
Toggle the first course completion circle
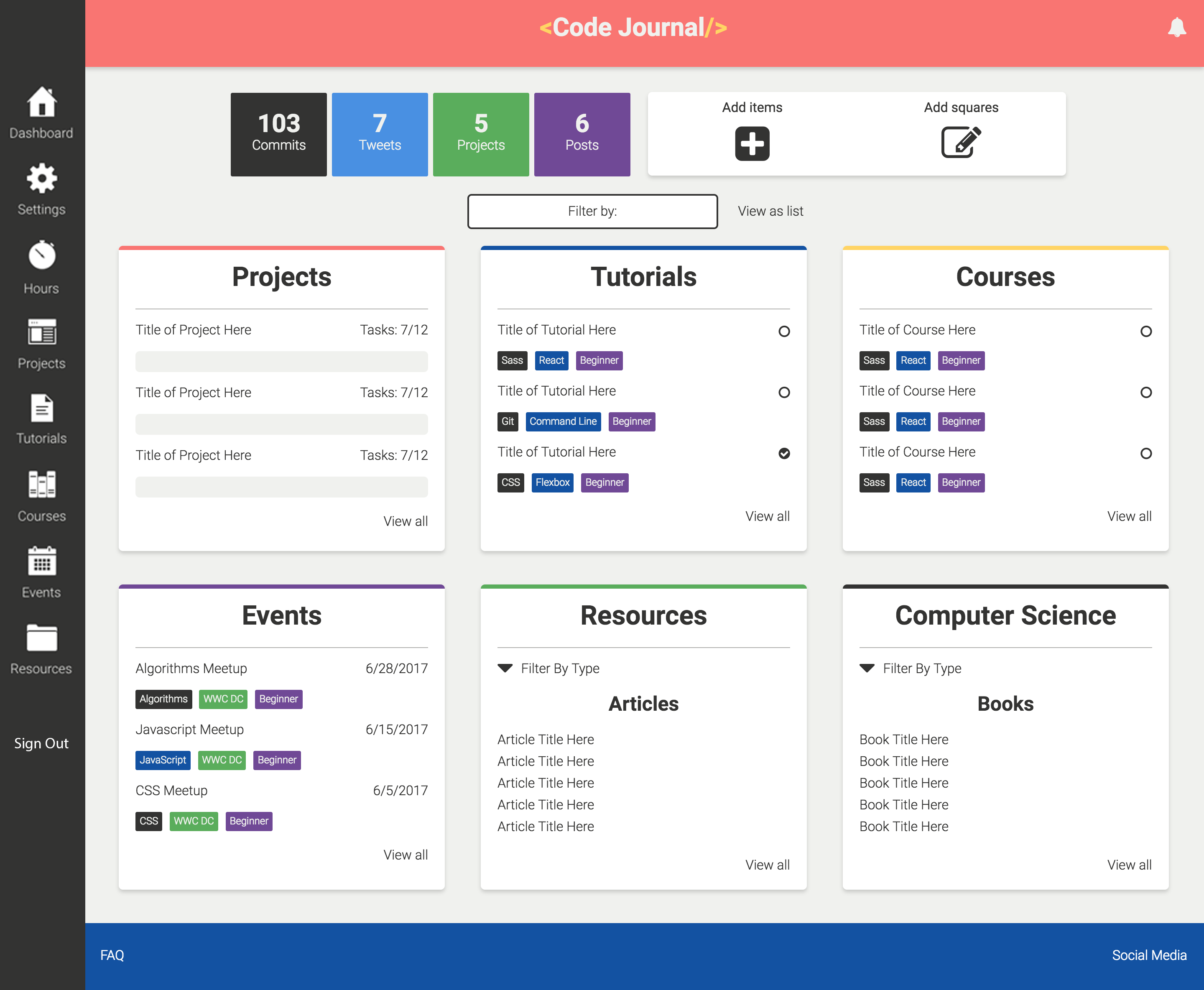[1146, 332]
